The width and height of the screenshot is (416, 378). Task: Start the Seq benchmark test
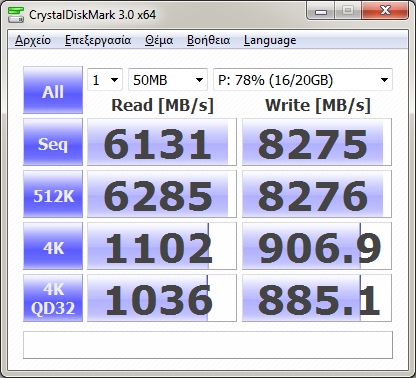click(53, 142)
